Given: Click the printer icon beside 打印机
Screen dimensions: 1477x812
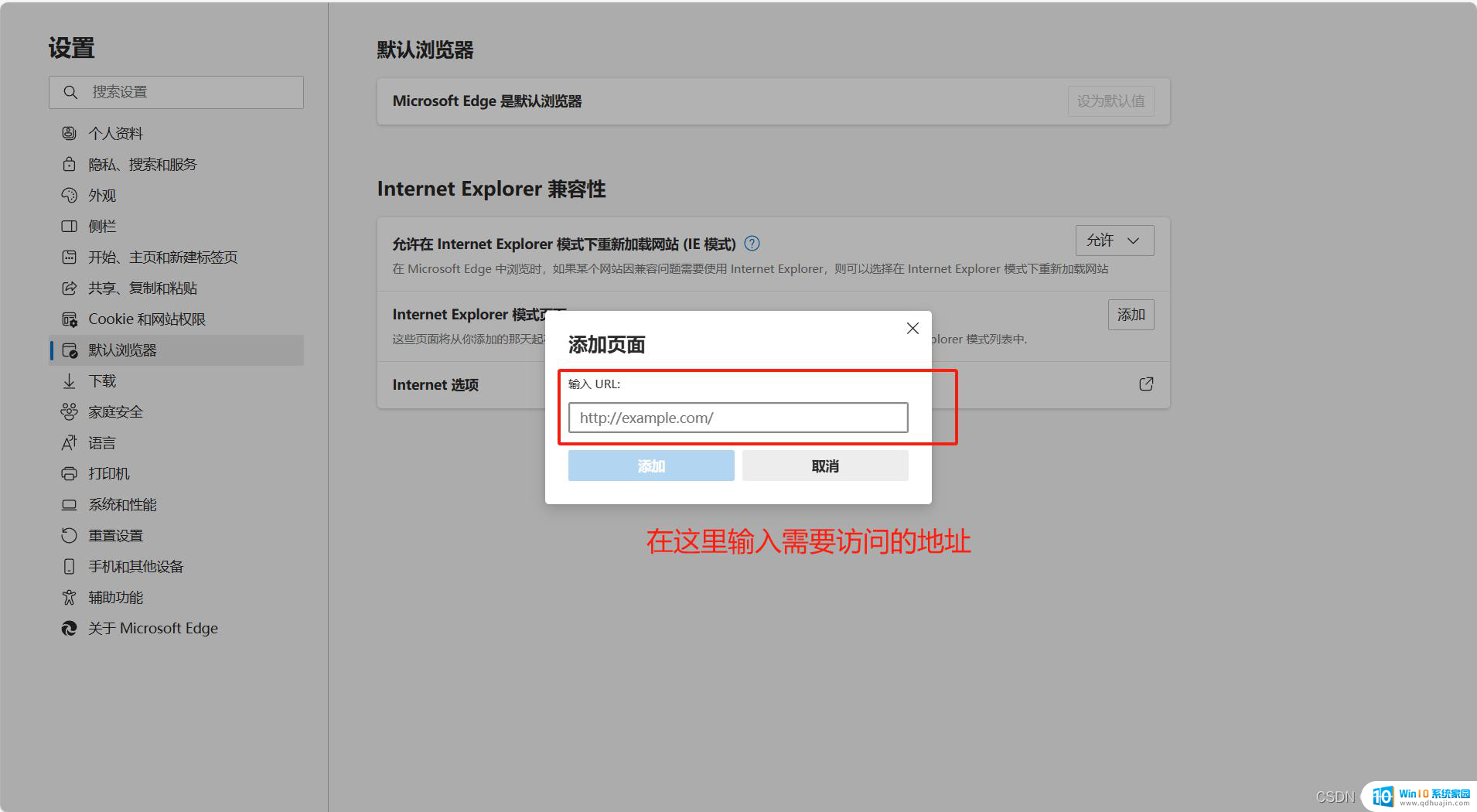Looking at the screenshot, I should coord(69,473).
